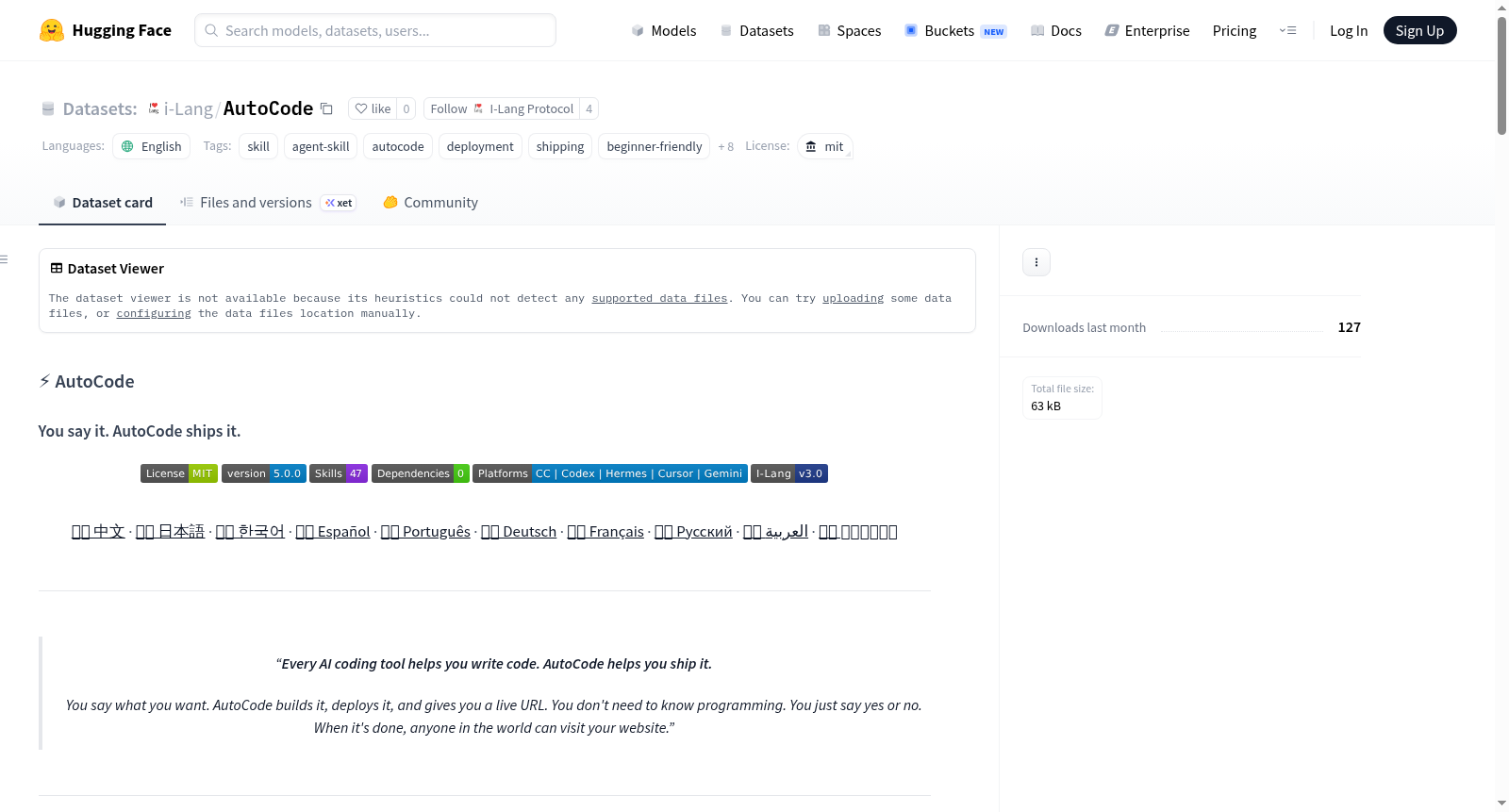The image size is (1509, 812).
Task: Open the Community tab
Action: click(x=431, y=203)
